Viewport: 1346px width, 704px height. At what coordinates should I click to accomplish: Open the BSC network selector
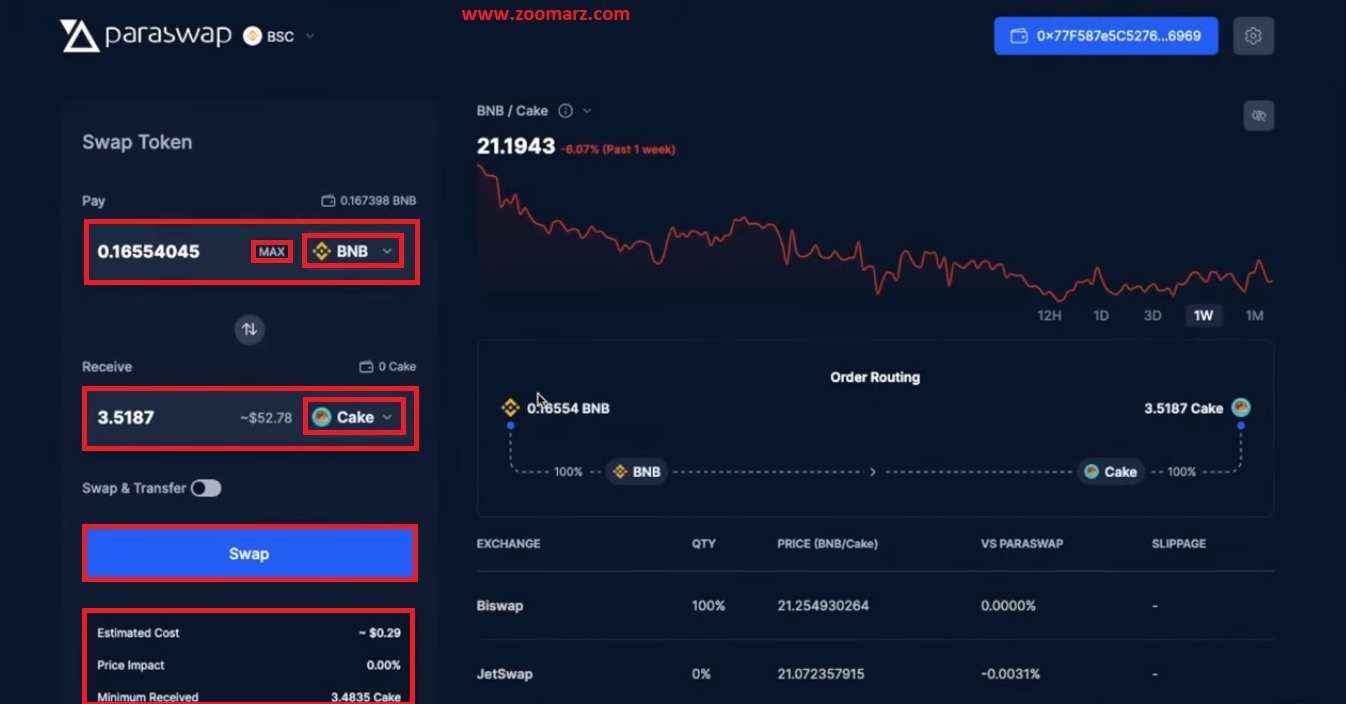(279, 36)
